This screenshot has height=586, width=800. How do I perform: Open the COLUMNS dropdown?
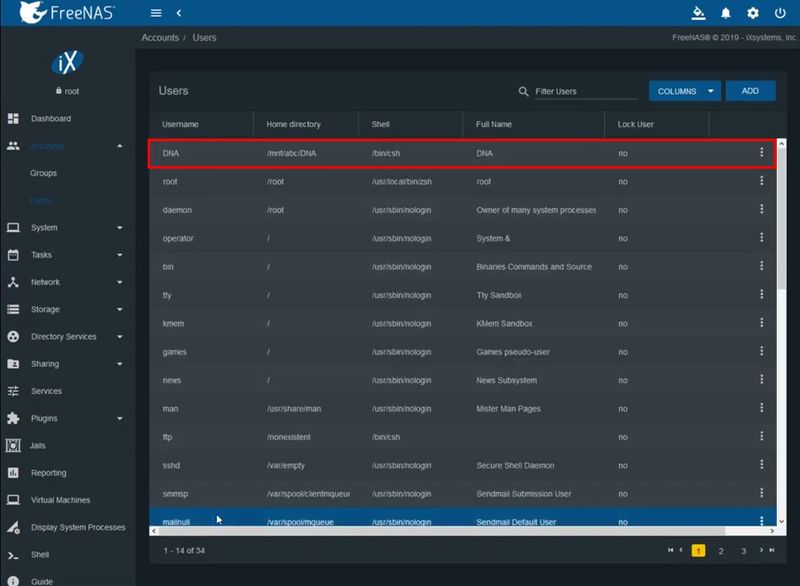pyautogui.click(x=683, y=90)
